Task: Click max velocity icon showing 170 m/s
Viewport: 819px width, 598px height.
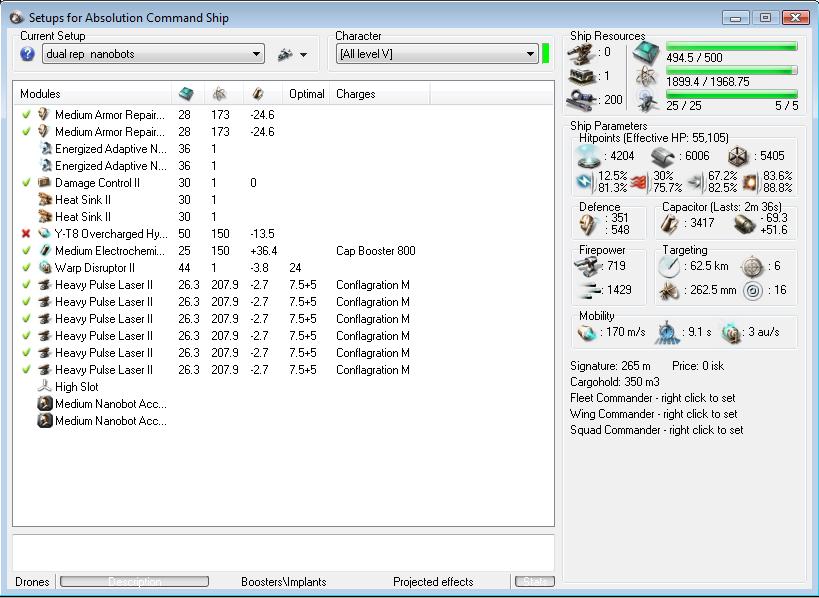Action: 587,333
